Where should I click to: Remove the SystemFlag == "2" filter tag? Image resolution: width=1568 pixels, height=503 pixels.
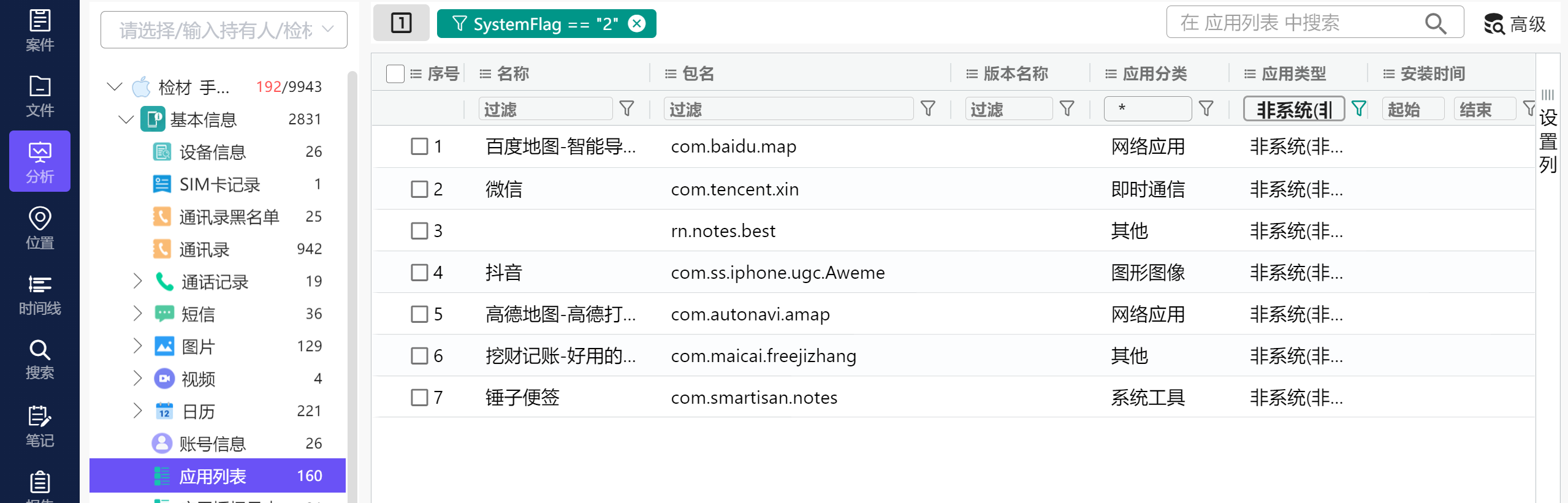coord(637,23)
